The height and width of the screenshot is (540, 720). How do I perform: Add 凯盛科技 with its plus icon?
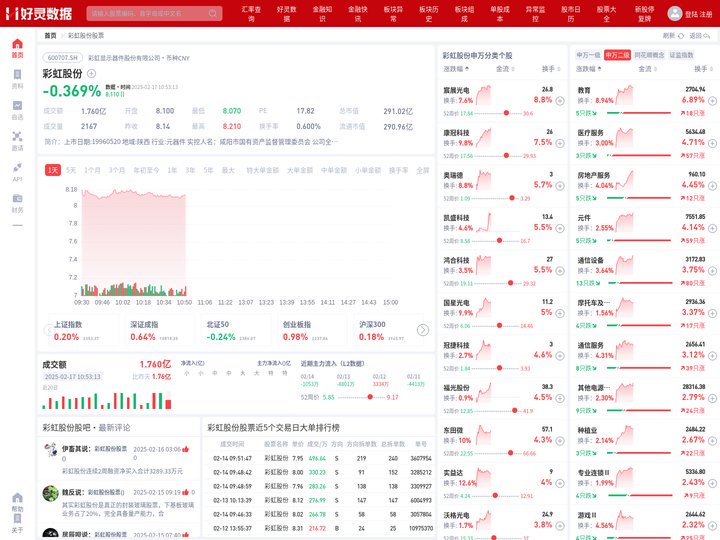point(560,228)
